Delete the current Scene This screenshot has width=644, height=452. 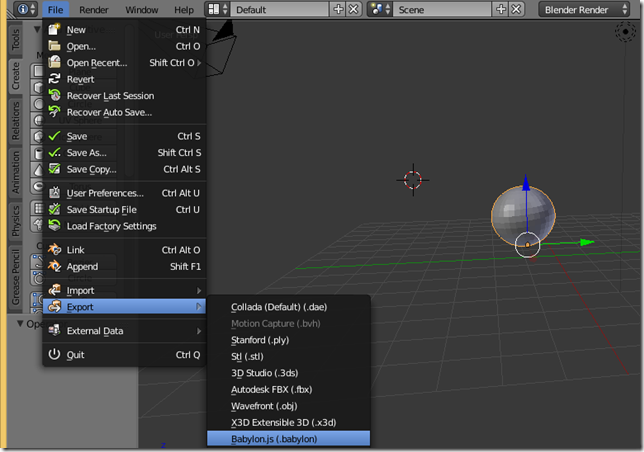pos(516,9)
